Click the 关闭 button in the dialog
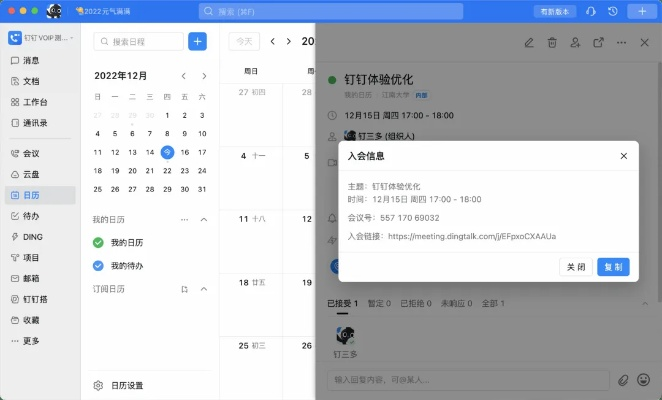Viewport: 662px width, 400px height. tap(576, 267)
